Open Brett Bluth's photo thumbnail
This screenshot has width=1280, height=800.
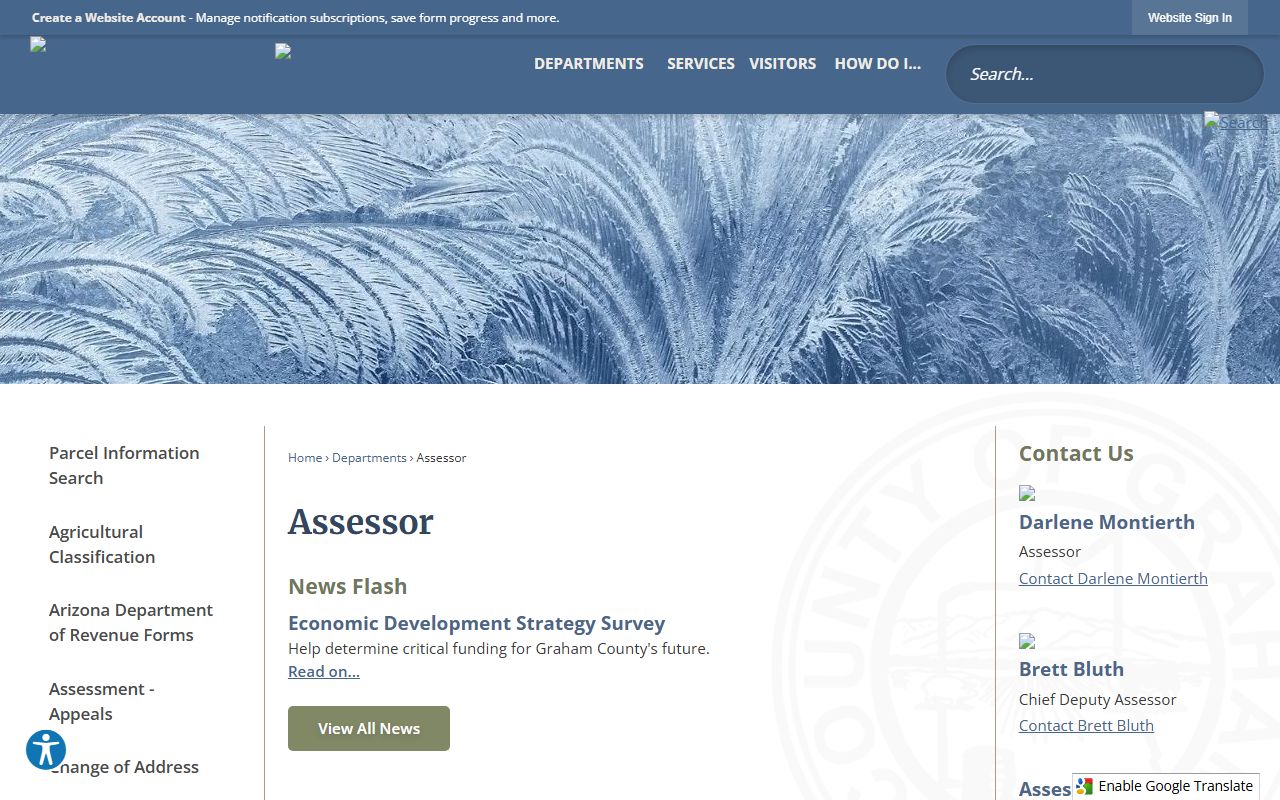[x=1027, y=641]
